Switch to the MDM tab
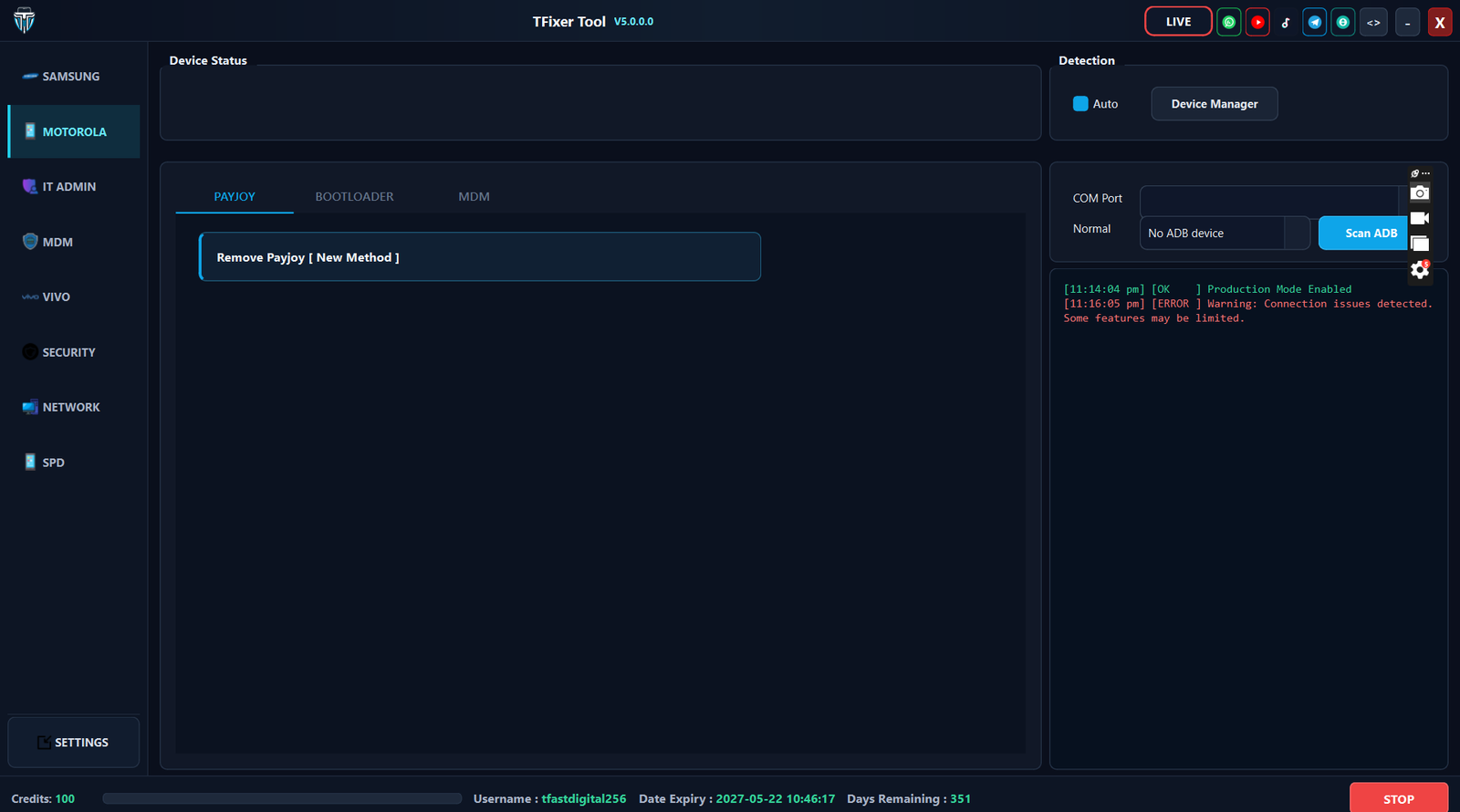The height and width of the screenshot is (812, 1460). tap(474, 196)
